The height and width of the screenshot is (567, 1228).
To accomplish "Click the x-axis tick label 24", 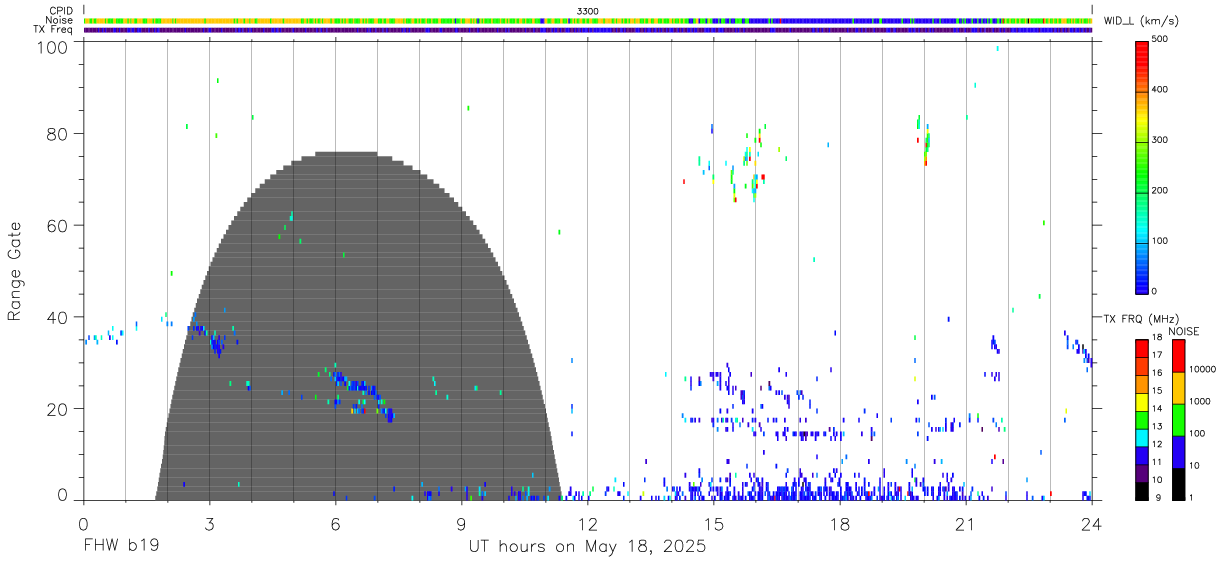I will [x=1091, y=523].
